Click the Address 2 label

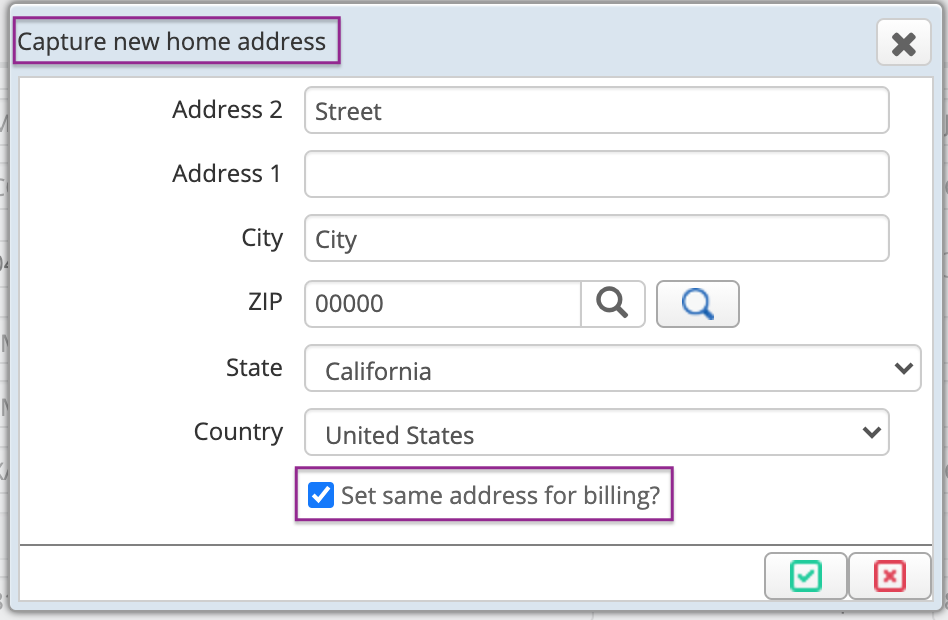point(227,110)
